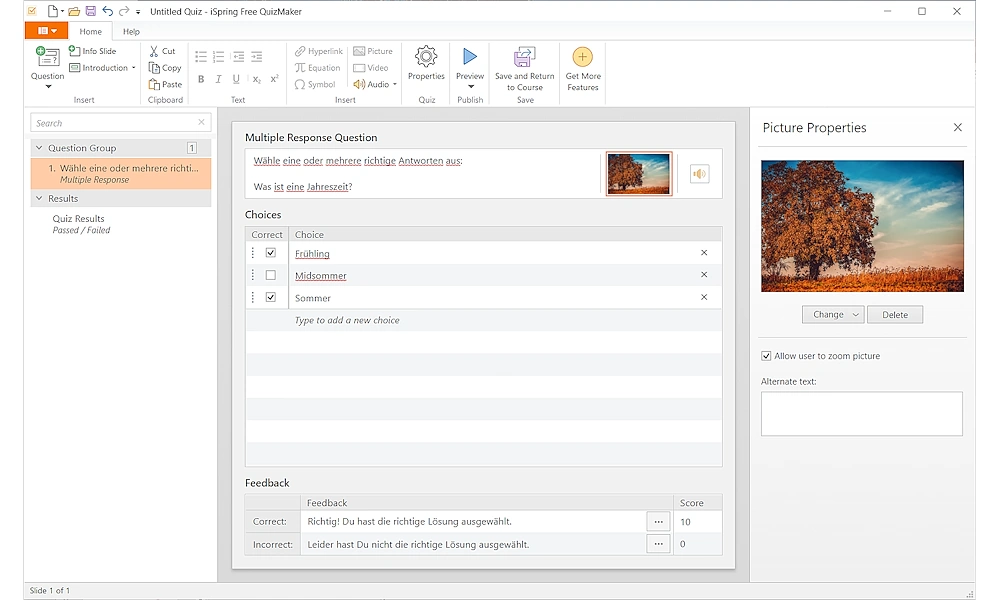
Task: Decrease text indent
Action: 239,57
